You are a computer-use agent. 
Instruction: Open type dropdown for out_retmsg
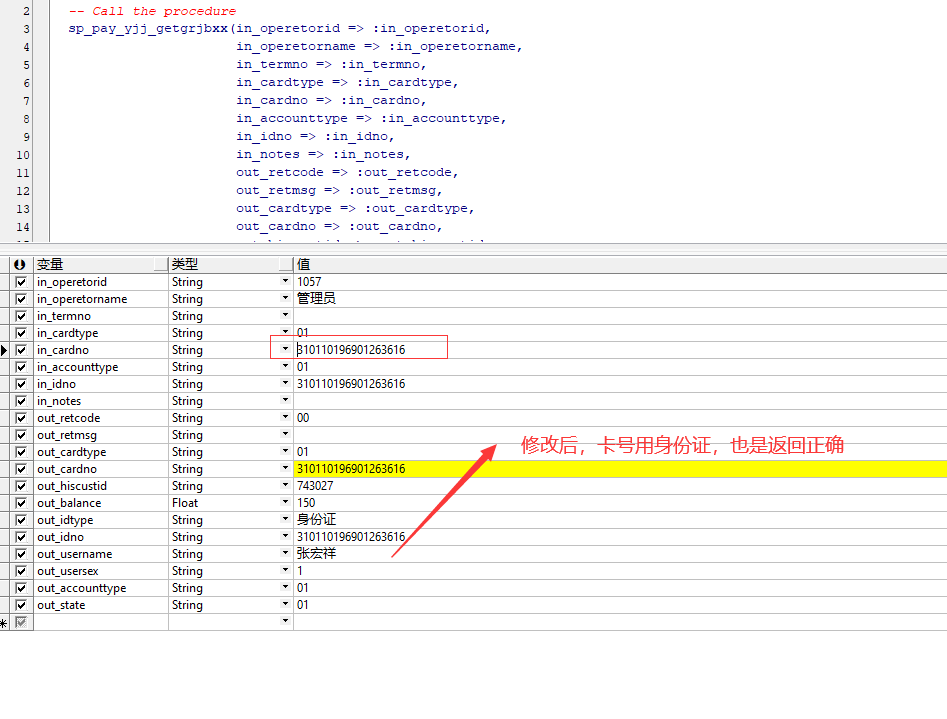point(285,434)
